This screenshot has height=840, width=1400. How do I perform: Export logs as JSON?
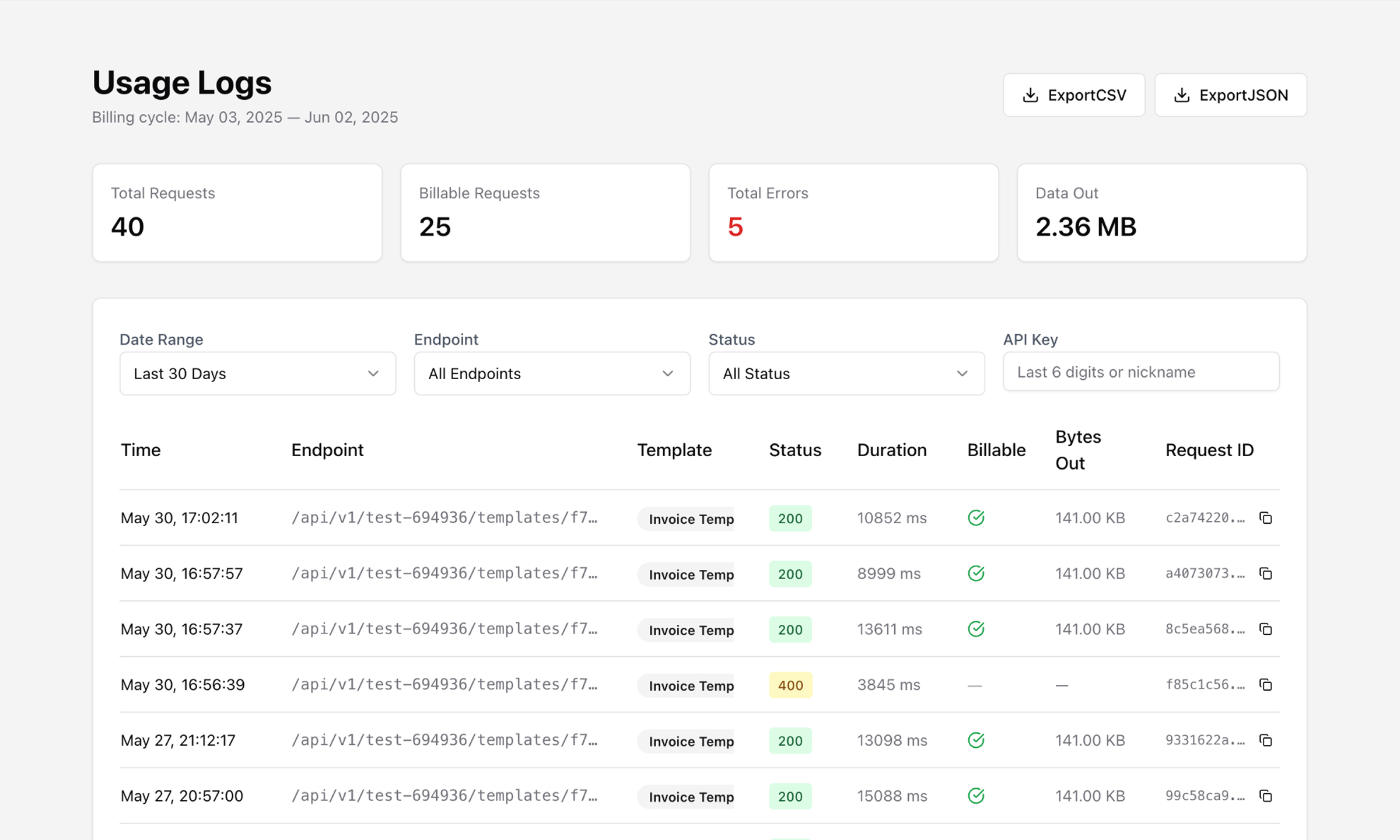tap(1231, 95)
